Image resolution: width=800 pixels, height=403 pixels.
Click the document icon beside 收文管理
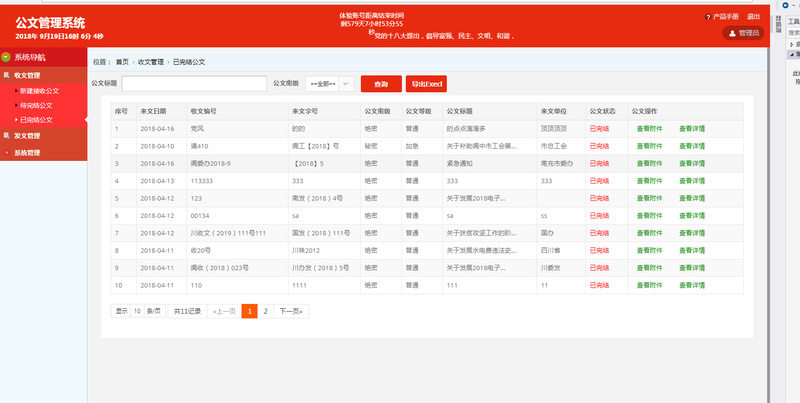pyautogui.click(x=7, y=75)
